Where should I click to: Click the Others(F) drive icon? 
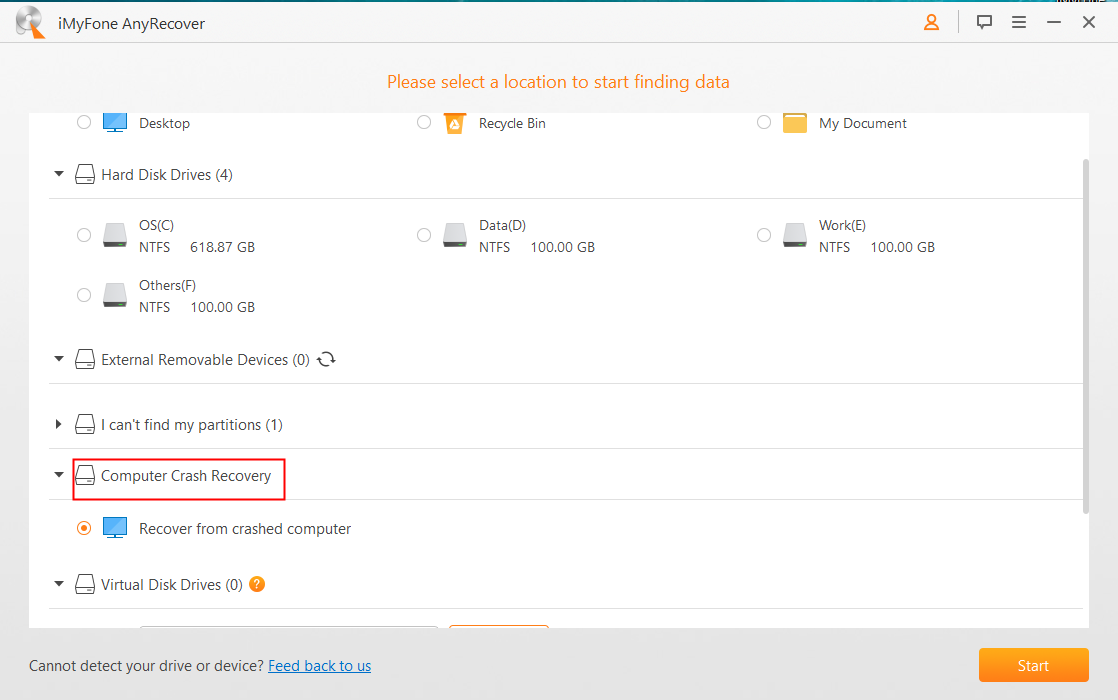click(115, 295)
